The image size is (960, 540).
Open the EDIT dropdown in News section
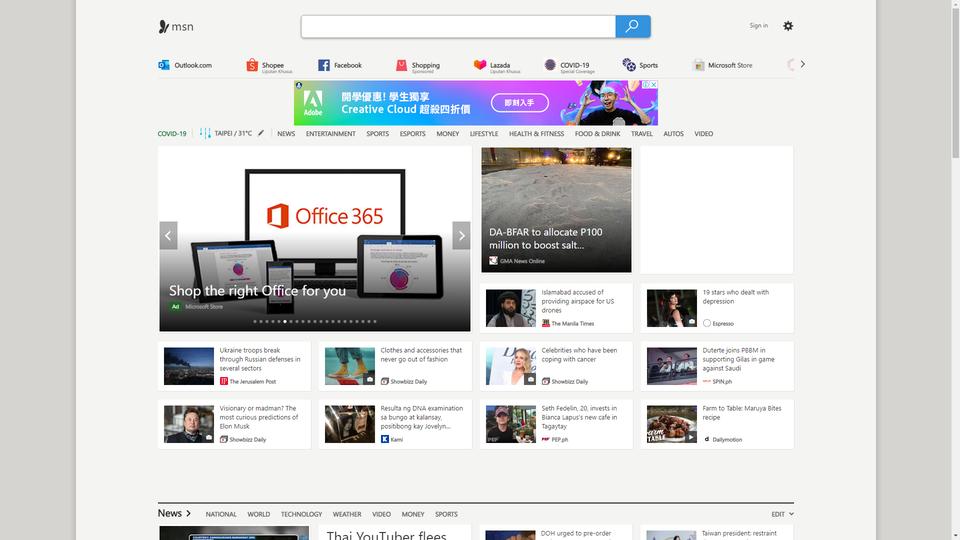click(782, 514)
